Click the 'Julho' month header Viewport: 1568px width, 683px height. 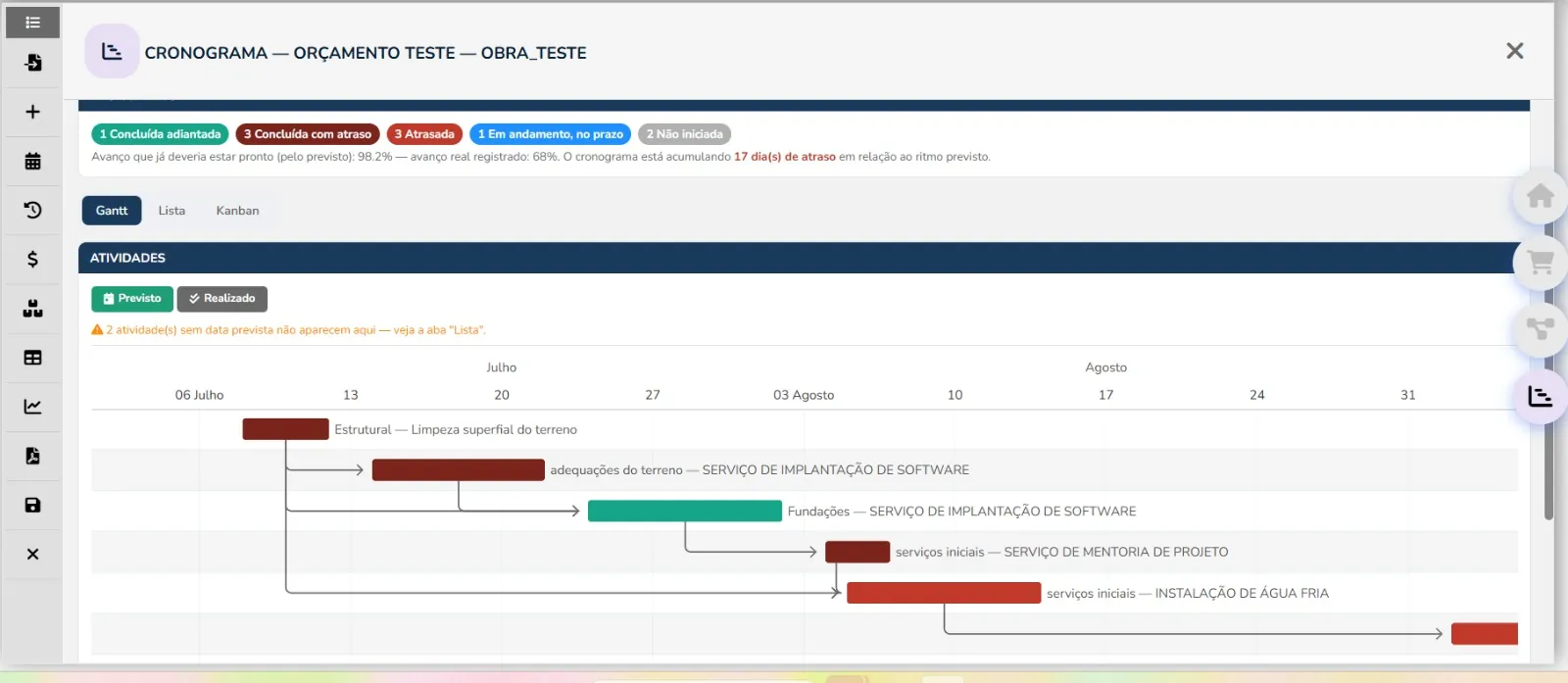pos(502,367)
